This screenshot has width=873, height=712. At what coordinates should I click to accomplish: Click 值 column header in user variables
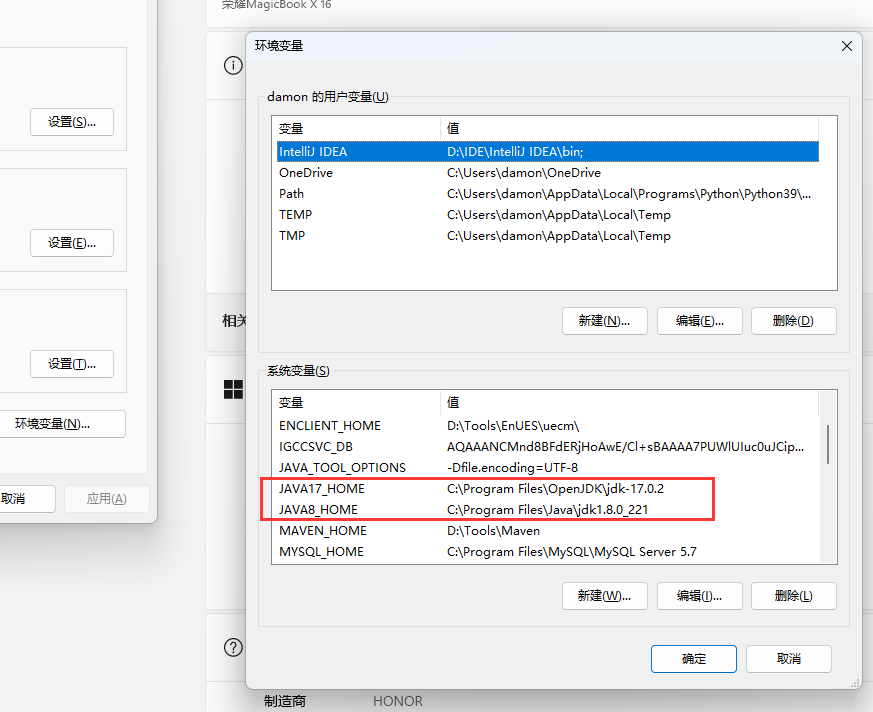[x=630, y=129]
